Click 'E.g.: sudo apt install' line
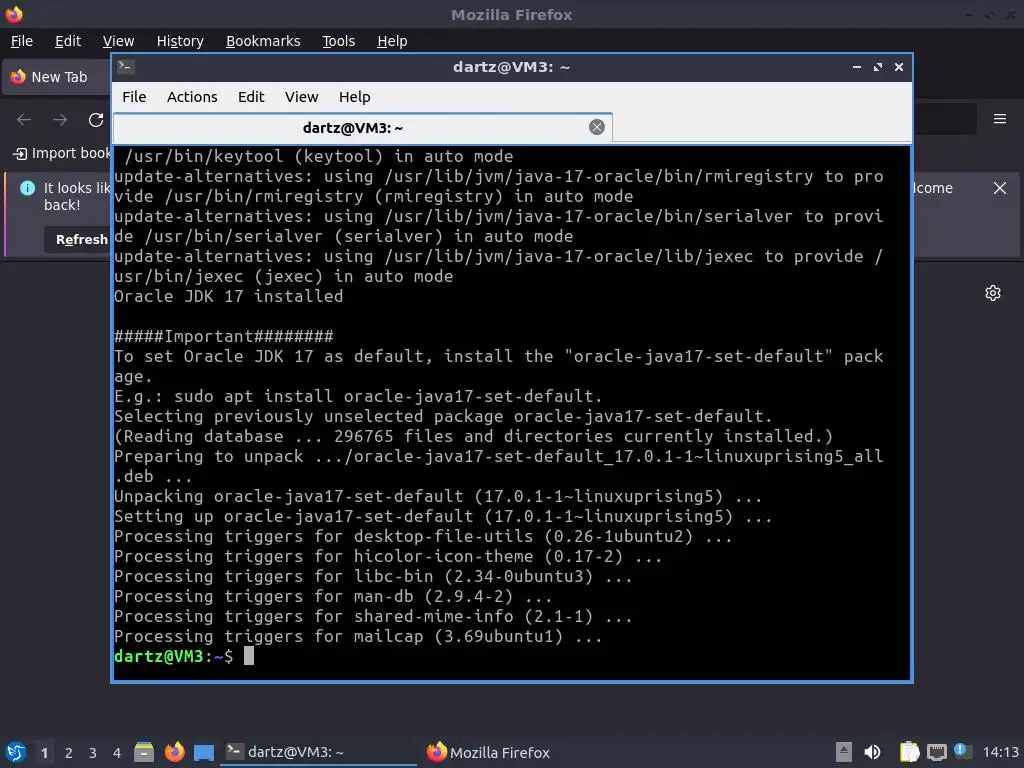The image size is (1024, 768). (x=358, y=396)
